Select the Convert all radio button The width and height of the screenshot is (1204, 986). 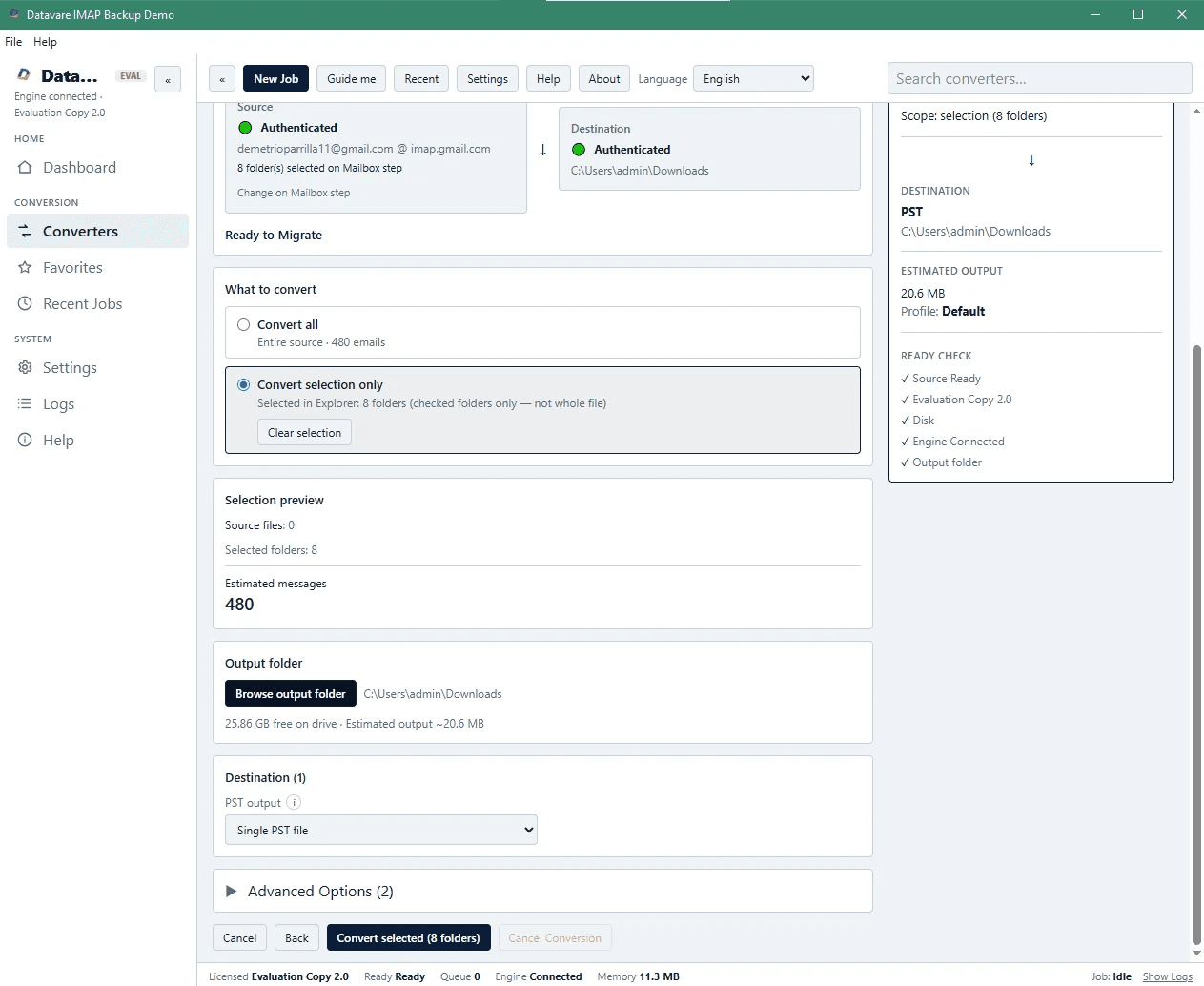243,325
